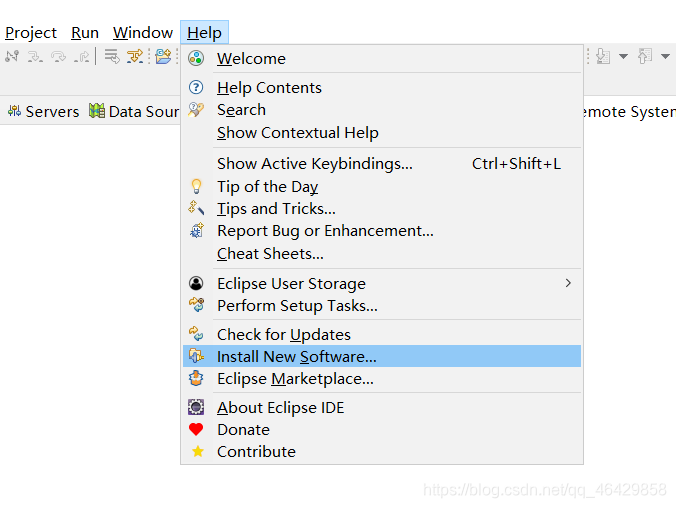Viewport: 676px width, 508px height.
Task: Click the Step Return toolbar icon
Action: 81,56
